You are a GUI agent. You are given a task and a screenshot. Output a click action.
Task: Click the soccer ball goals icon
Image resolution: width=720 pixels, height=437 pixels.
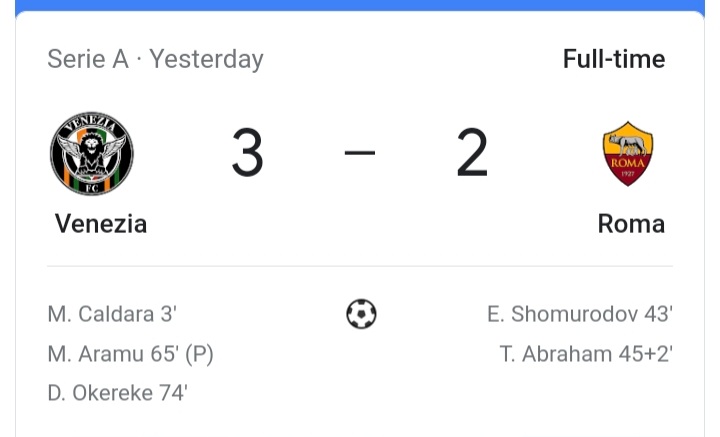pos(361,315)
